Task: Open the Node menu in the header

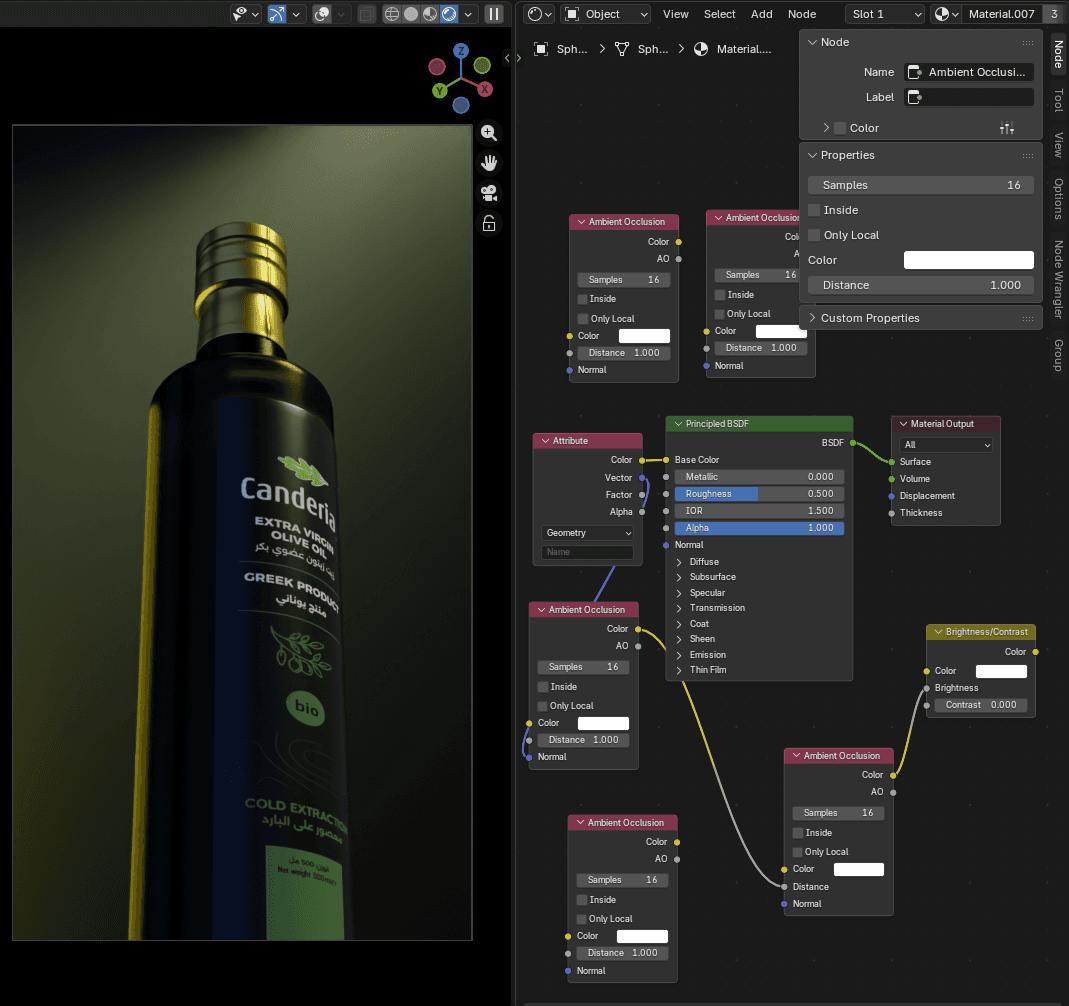Action: point(800,14)
